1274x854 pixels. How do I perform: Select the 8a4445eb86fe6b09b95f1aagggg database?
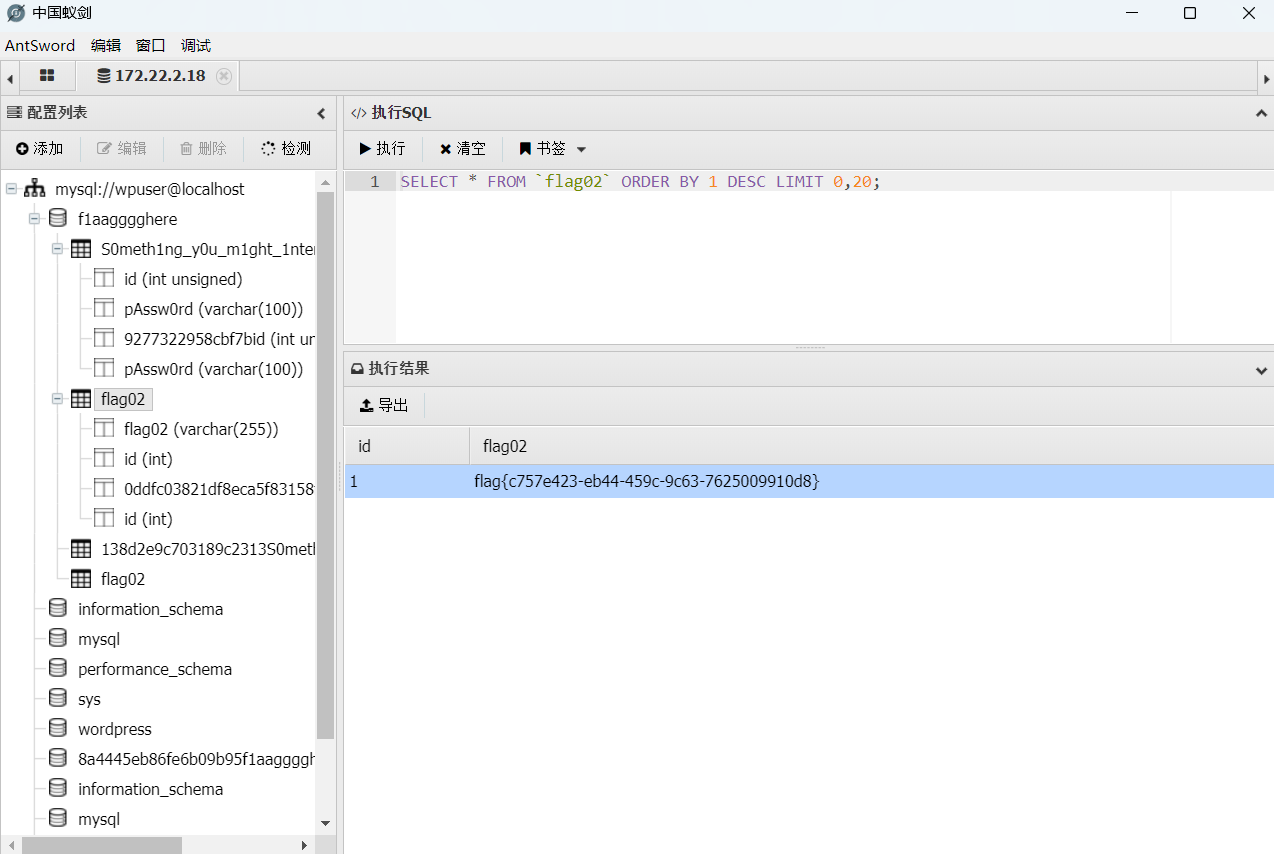coord(197,759)
